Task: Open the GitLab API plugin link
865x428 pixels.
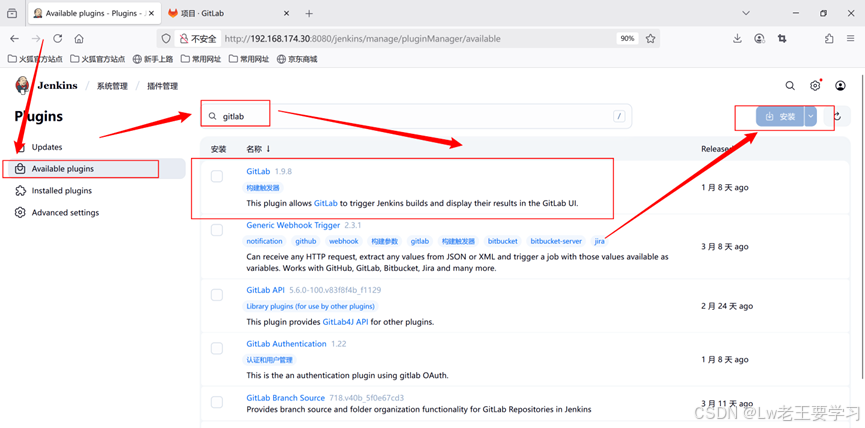Action: click(265, 290)
